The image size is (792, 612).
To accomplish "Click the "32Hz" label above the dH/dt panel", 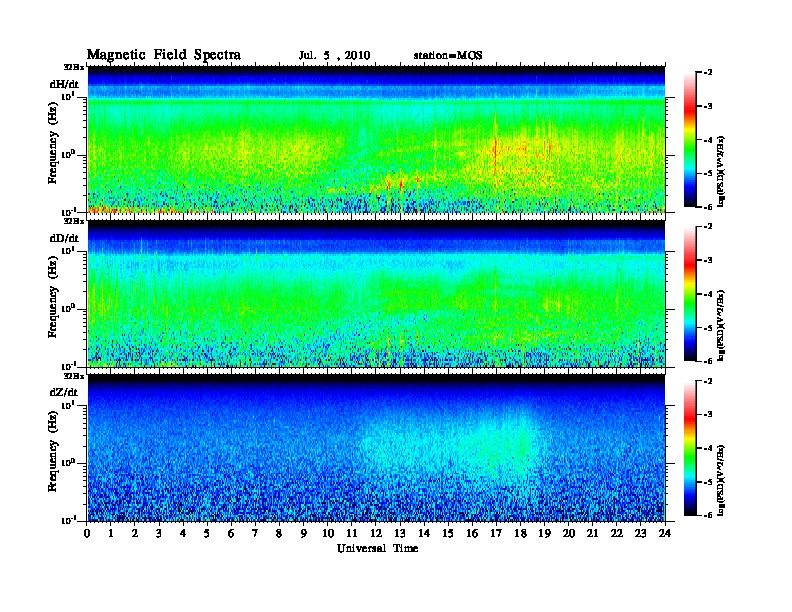I will pos(73,67).
